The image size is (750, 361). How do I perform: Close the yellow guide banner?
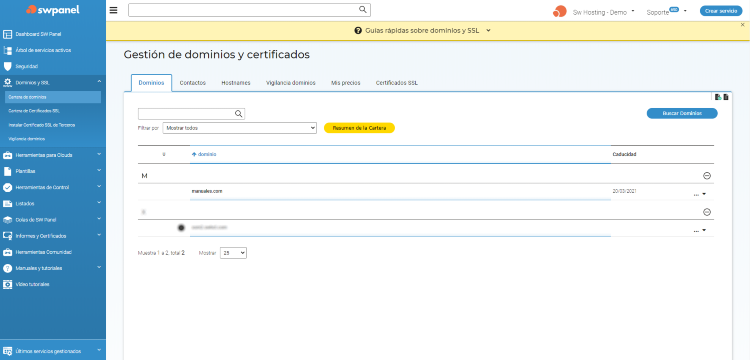[743, 24]
